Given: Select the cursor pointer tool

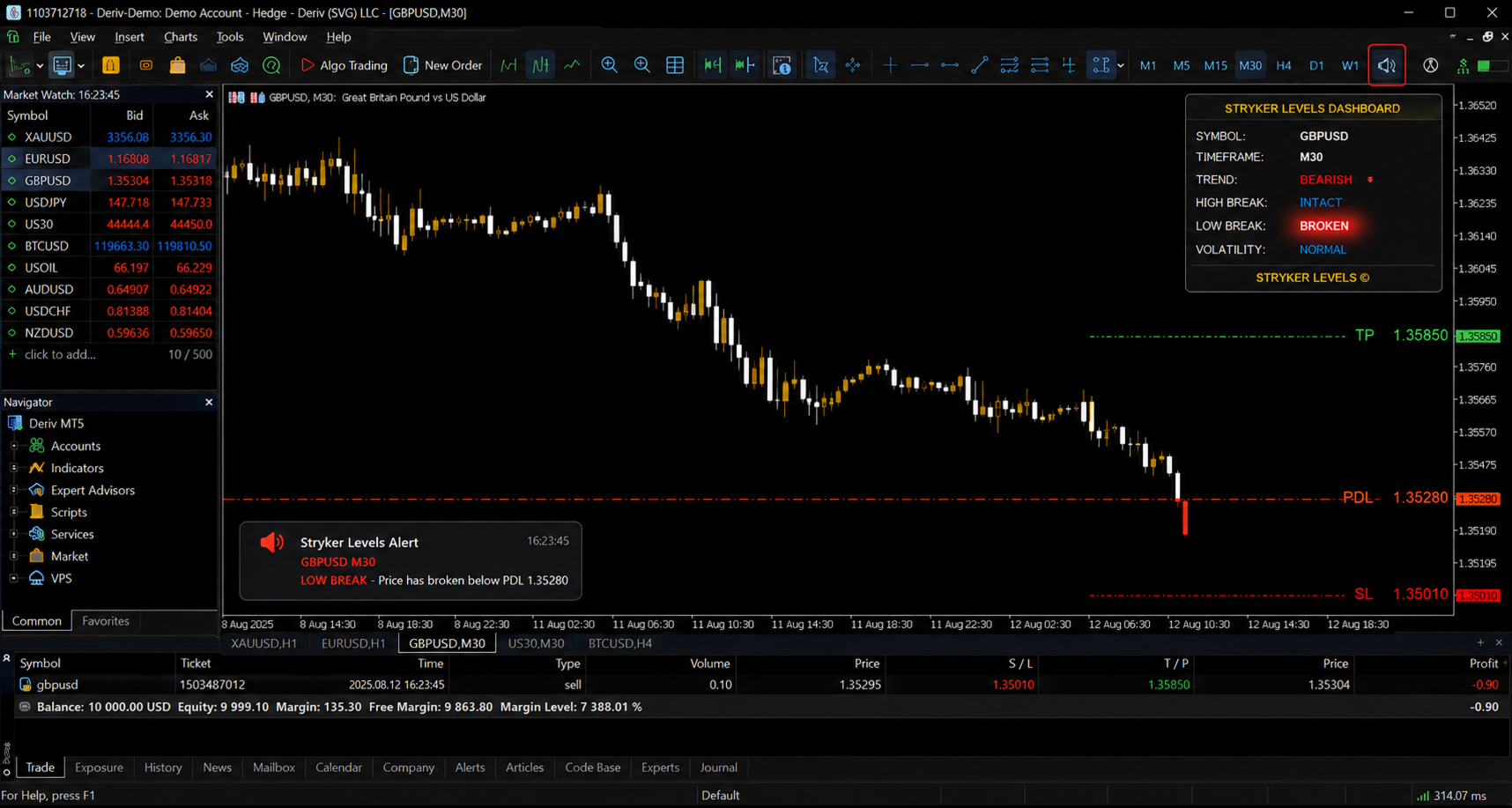Looking at the screenshot, I should click(820, 65).
